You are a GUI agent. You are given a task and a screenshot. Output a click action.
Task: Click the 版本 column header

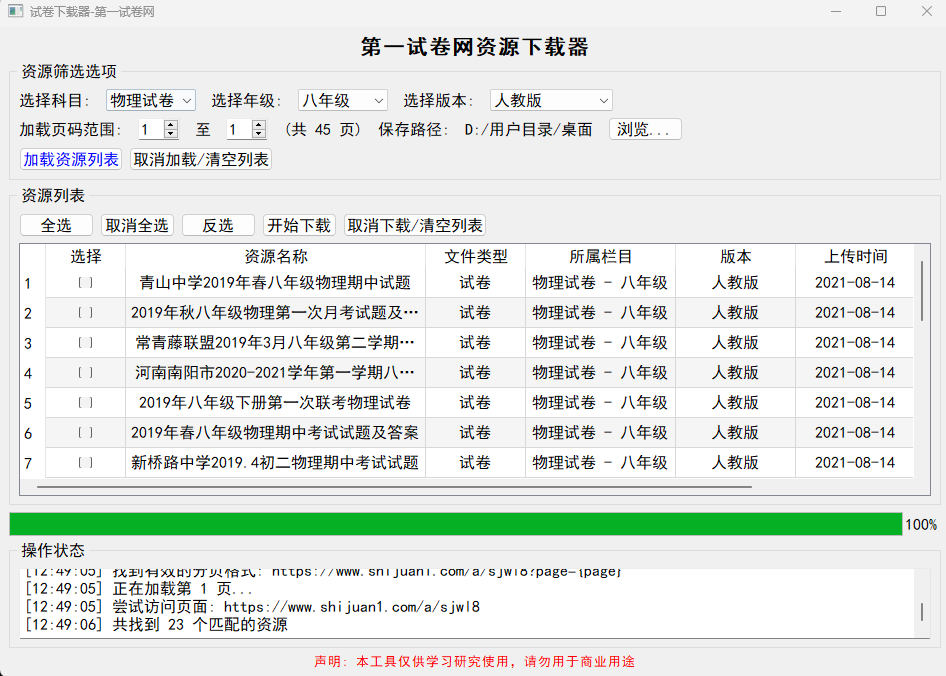point(735,257)
